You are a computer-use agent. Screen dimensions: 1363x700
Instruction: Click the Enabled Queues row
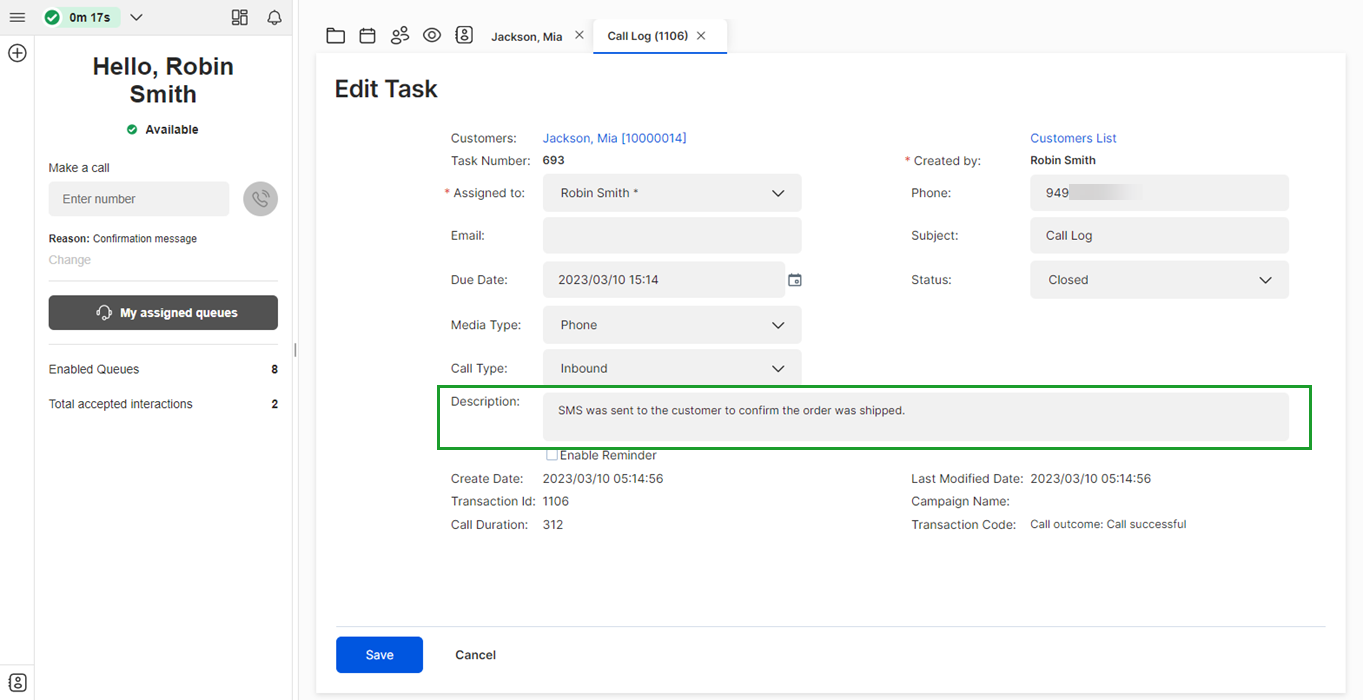[x=163, y=369]
